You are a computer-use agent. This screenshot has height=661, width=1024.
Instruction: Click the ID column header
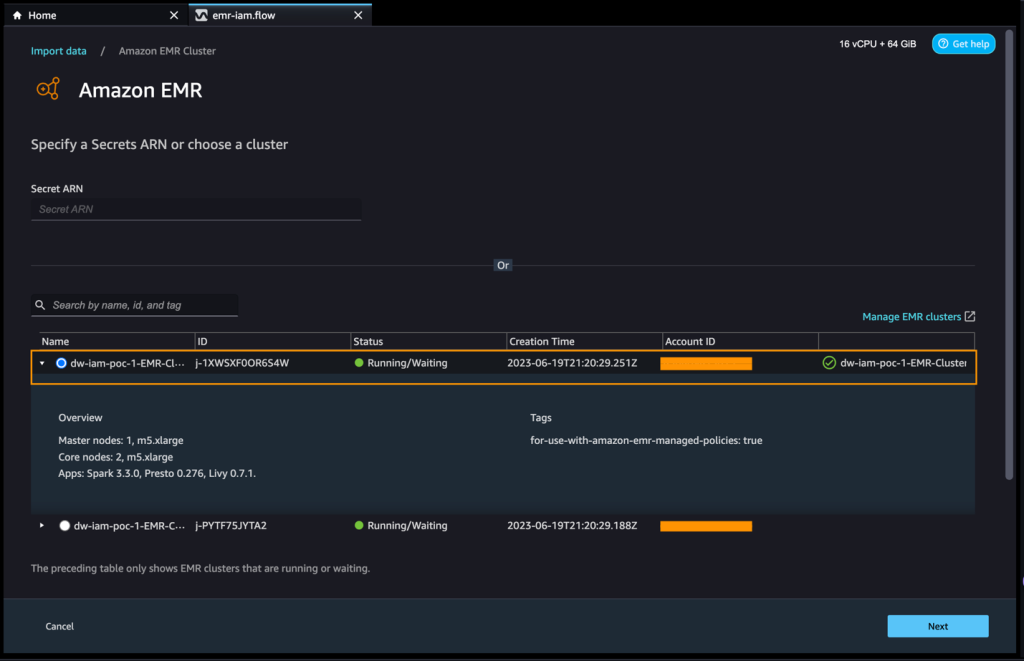pyautogui.click(x=202, y=341)
